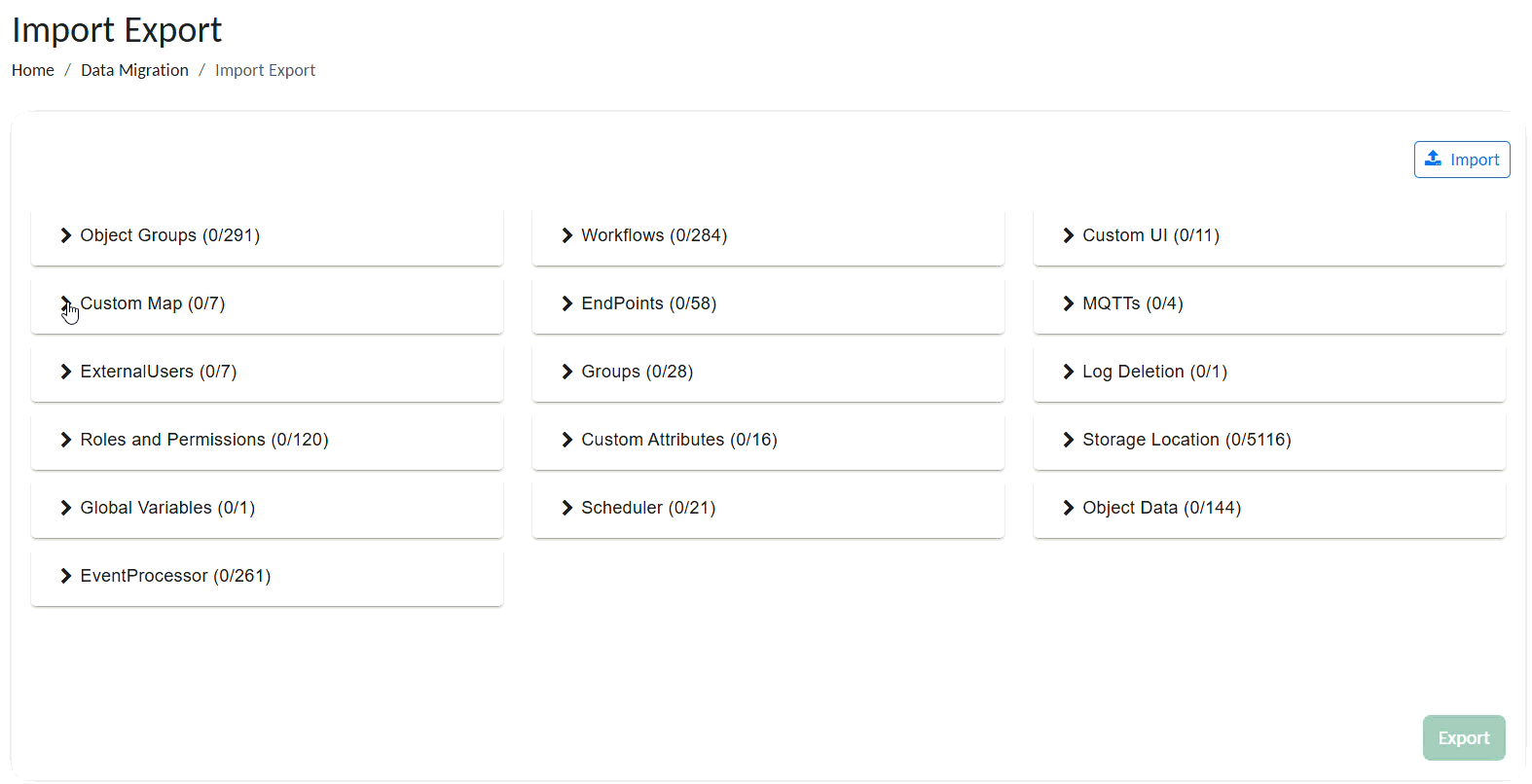Expand the MQTTs chevron
This screenshot has width=1532, height=784.
[1069, 303]
